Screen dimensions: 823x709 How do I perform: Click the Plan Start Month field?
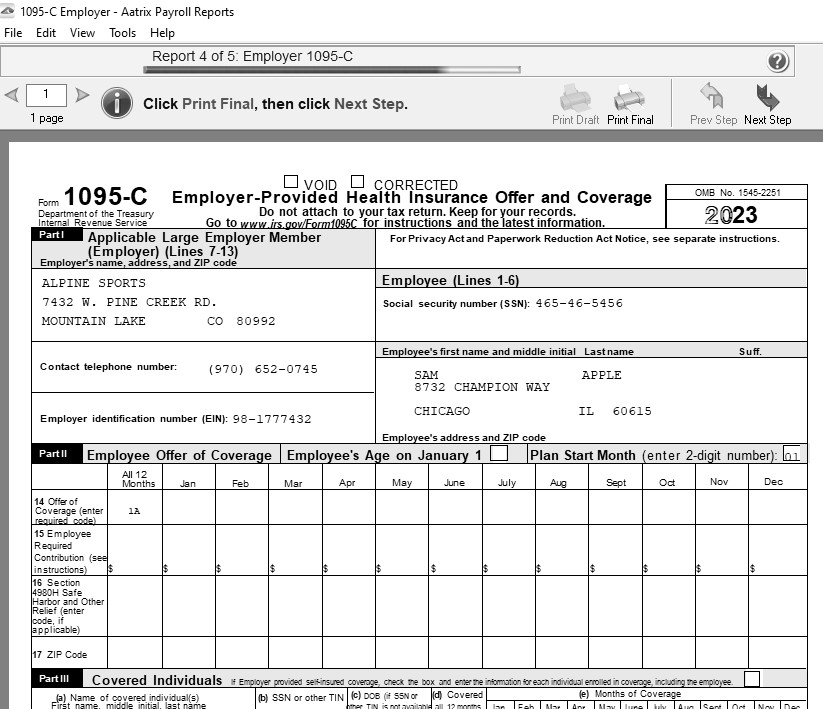792,454
